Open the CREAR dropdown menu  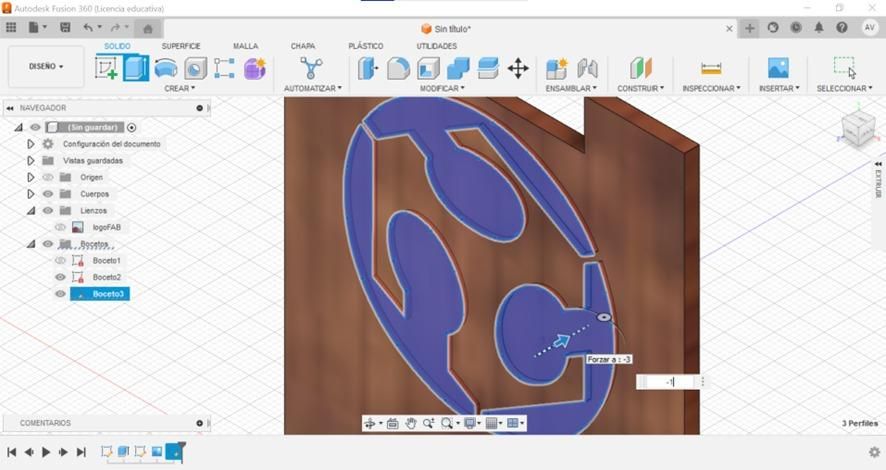180,88
